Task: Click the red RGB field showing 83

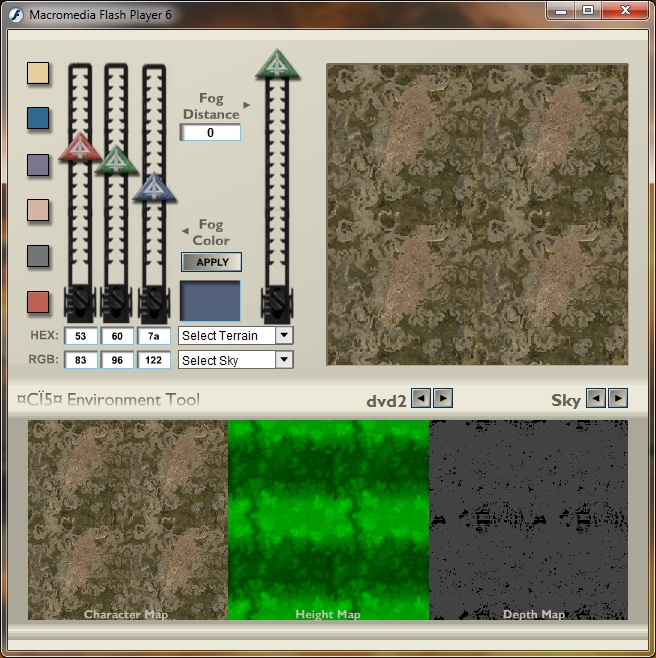Action: 81,360
